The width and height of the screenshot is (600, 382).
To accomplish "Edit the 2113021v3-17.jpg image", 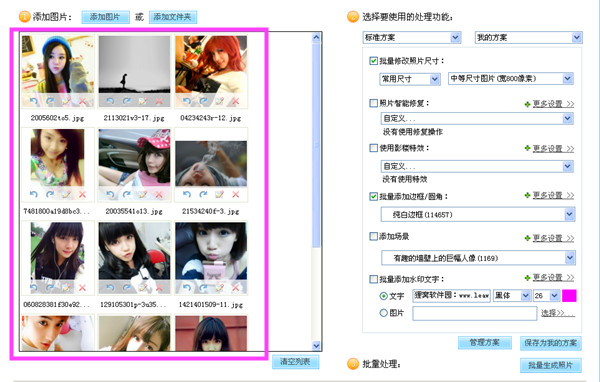I will [x=143, y=101].
